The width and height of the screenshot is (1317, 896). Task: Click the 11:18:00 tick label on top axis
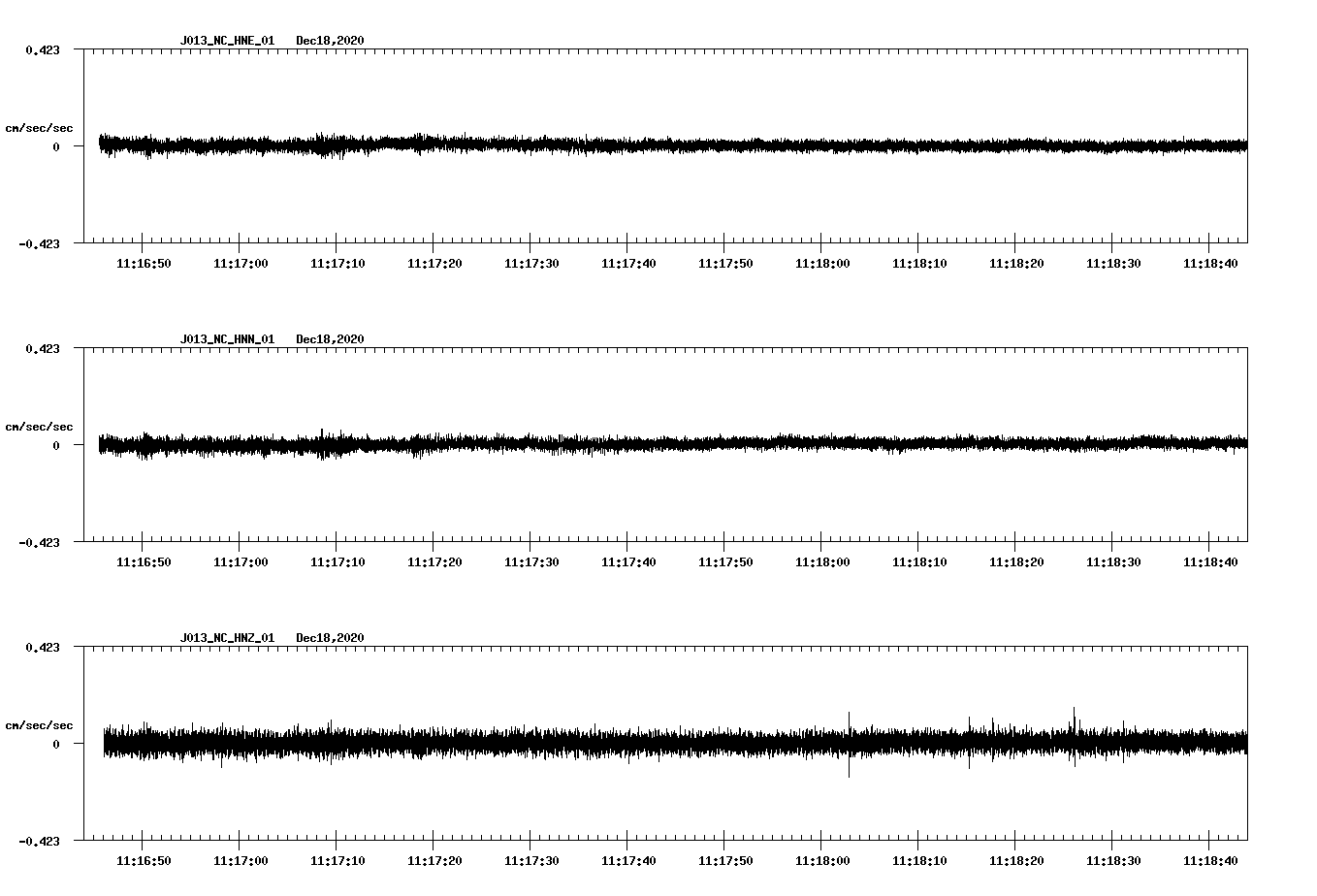point(821,262)
